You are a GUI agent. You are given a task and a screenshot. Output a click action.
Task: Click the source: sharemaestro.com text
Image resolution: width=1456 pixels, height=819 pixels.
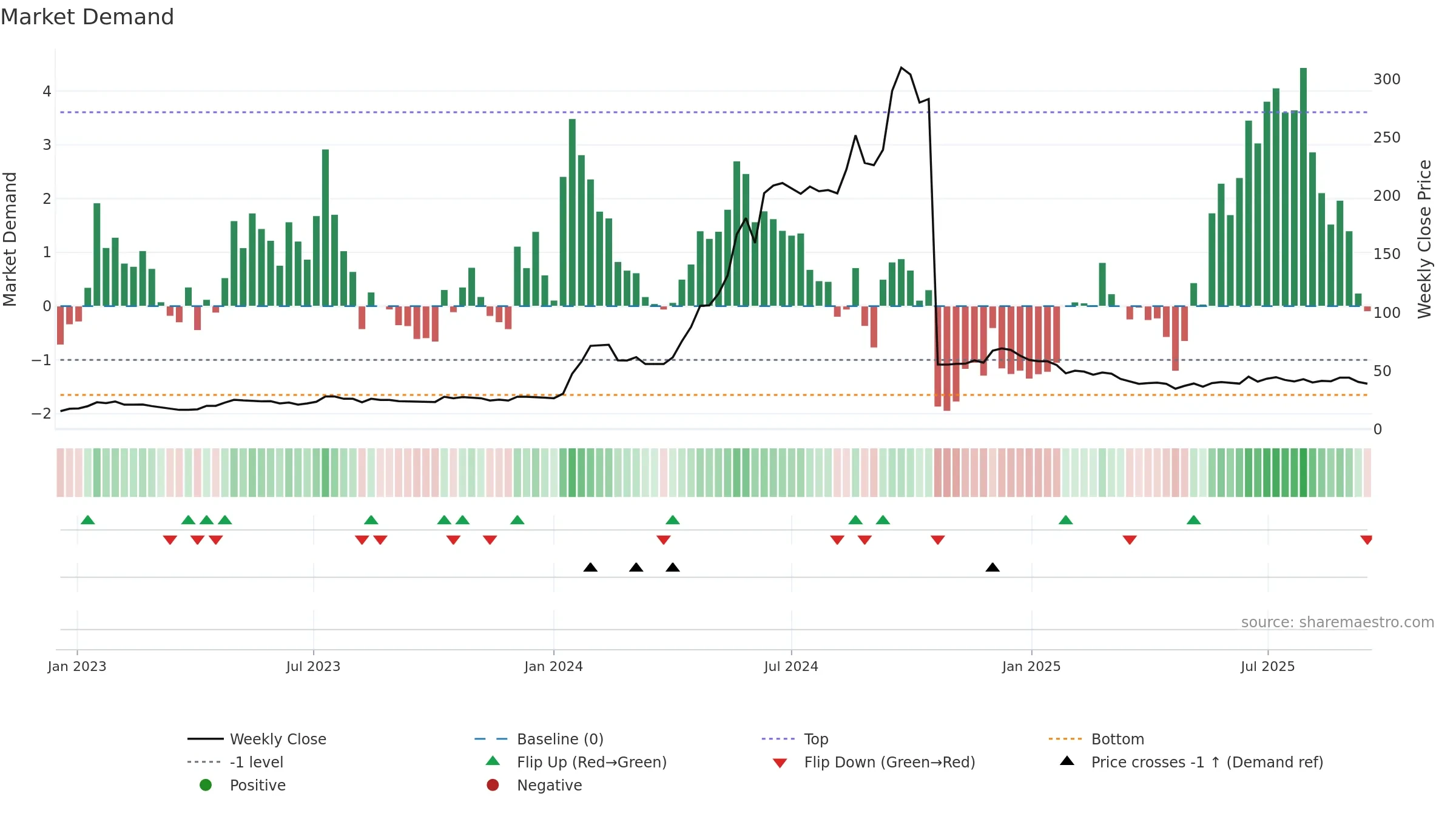(1338, 622)
